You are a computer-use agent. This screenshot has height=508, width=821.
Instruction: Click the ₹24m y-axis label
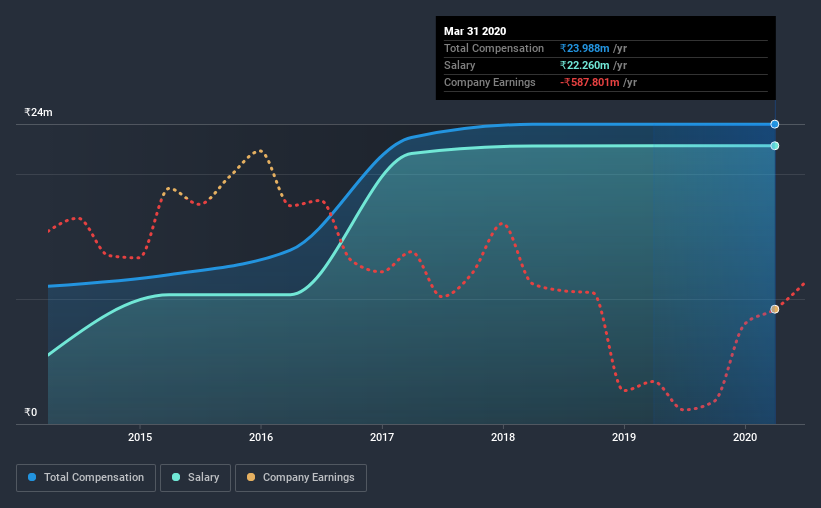click(38, 112)
